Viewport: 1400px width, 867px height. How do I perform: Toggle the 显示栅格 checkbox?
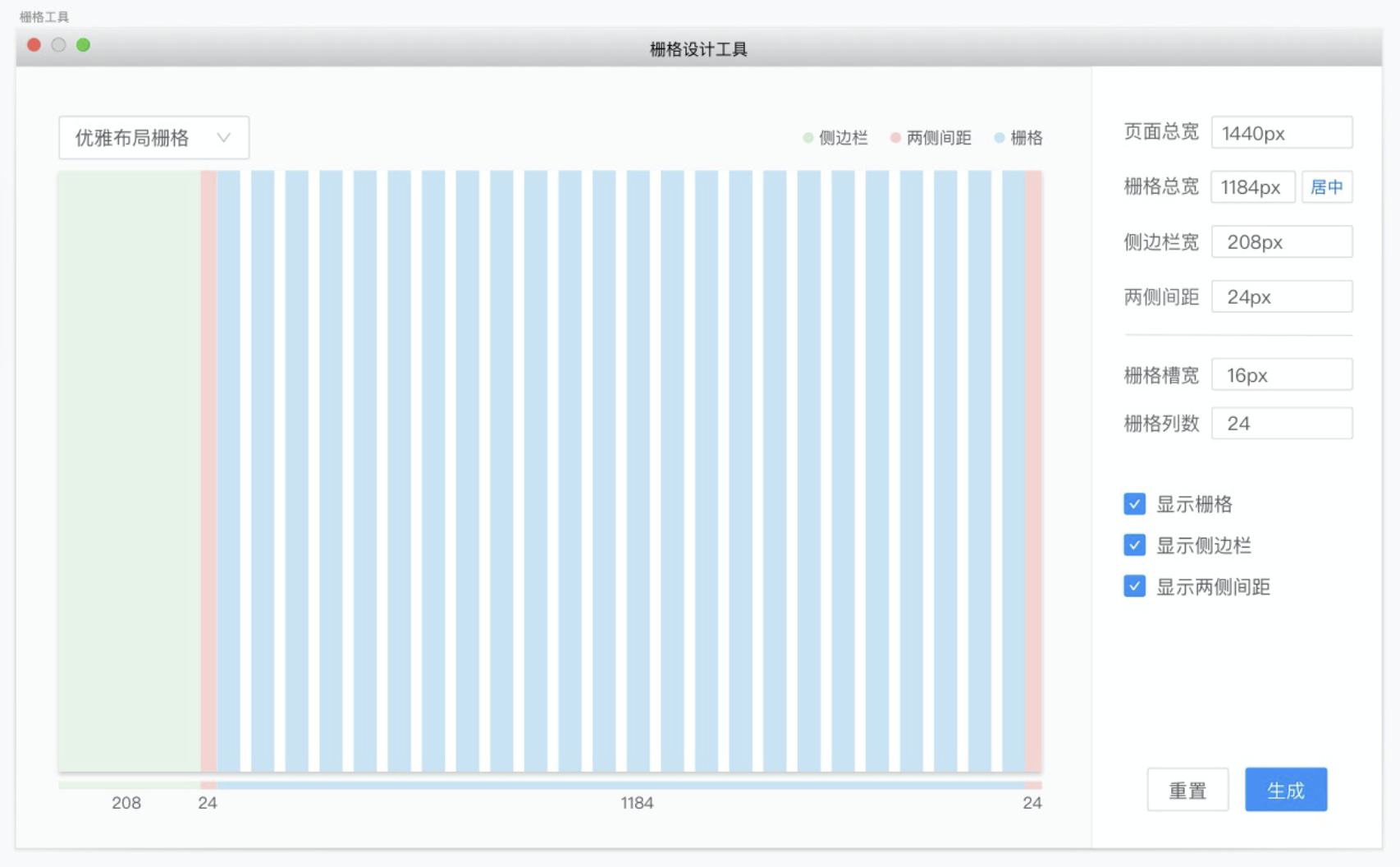1135,504
